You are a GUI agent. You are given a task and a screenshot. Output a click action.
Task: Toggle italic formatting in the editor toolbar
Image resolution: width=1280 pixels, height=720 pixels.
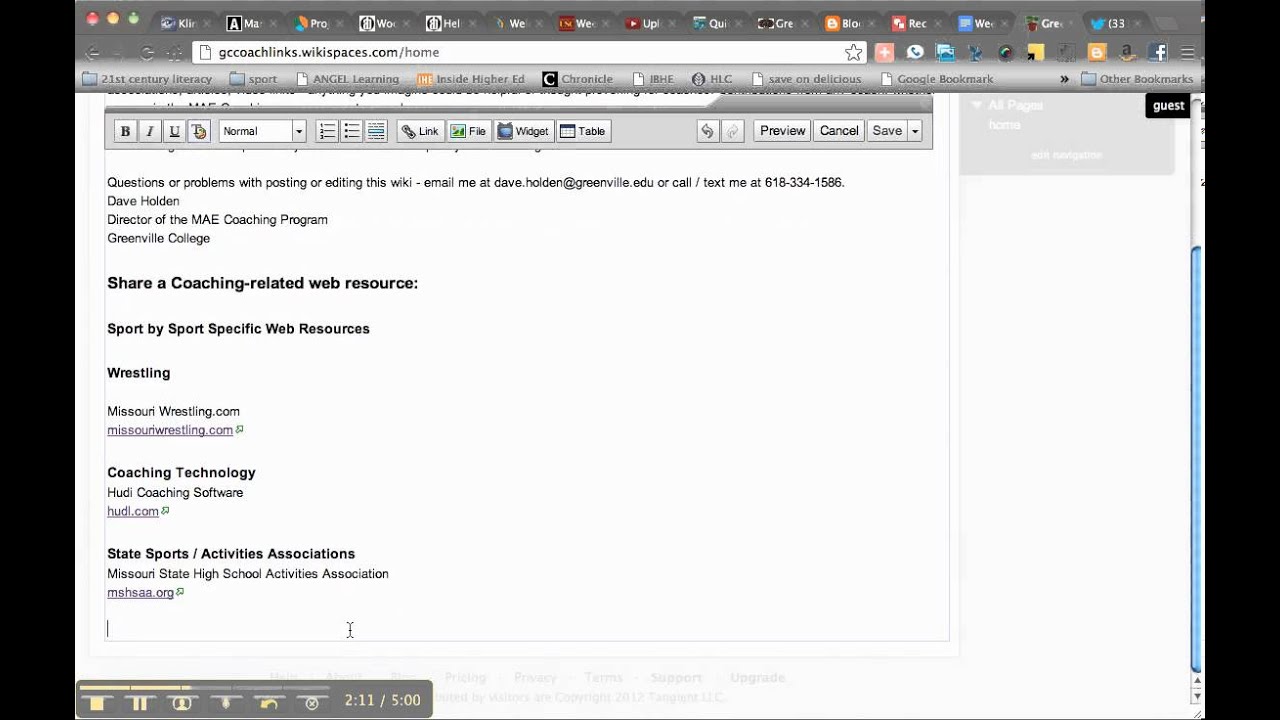pos(150,131)
